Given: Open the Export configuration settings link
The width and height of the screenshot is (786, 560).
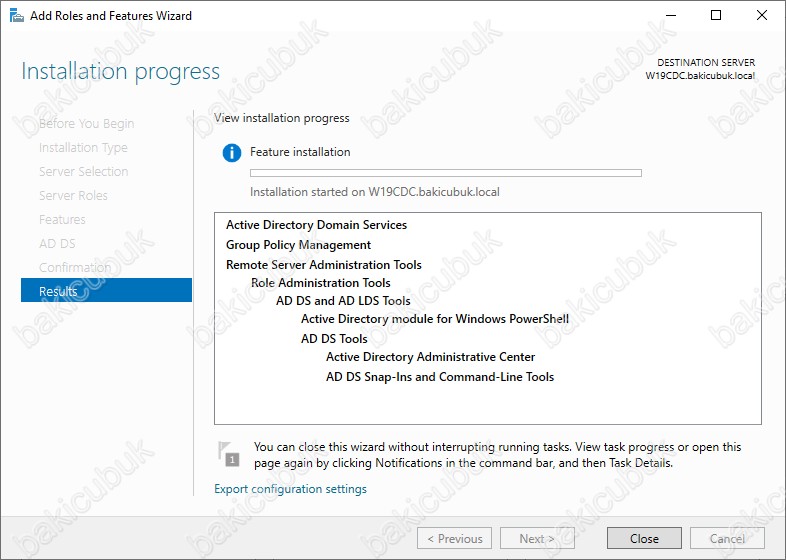Looking at the screenshot, I should point(290,489).
